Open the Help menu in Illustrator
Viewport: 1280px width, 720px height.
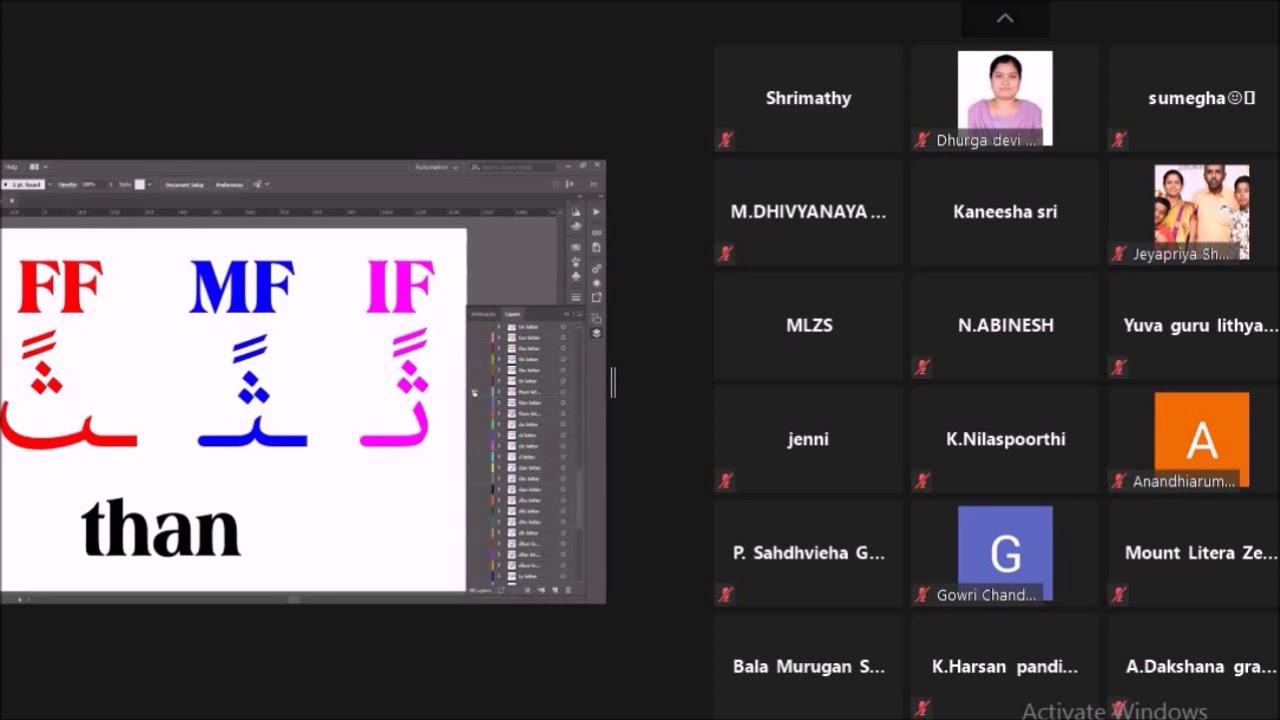pyautogui.click(x=11, y=167)
